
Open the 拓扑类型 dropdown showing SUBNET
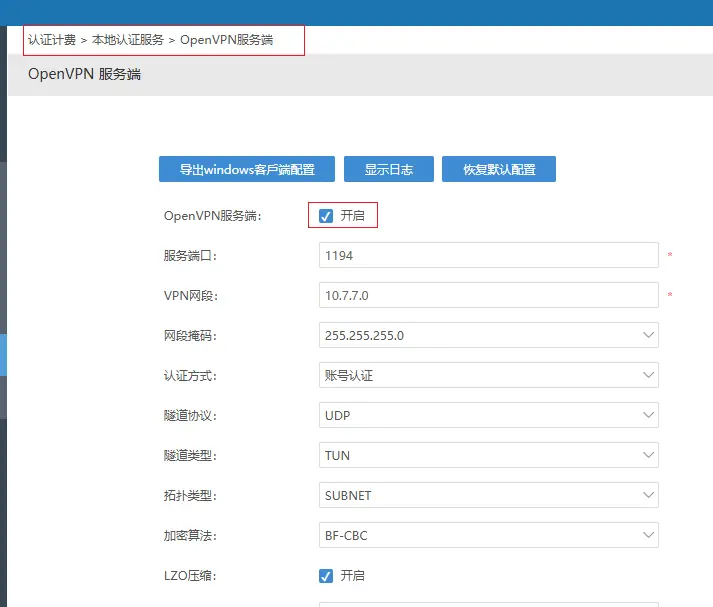click(x=488, y=495)
